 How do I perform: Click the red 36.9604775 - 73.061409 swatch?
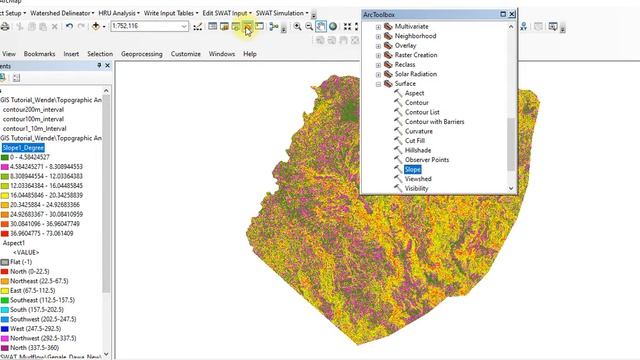tap(4, 234)
